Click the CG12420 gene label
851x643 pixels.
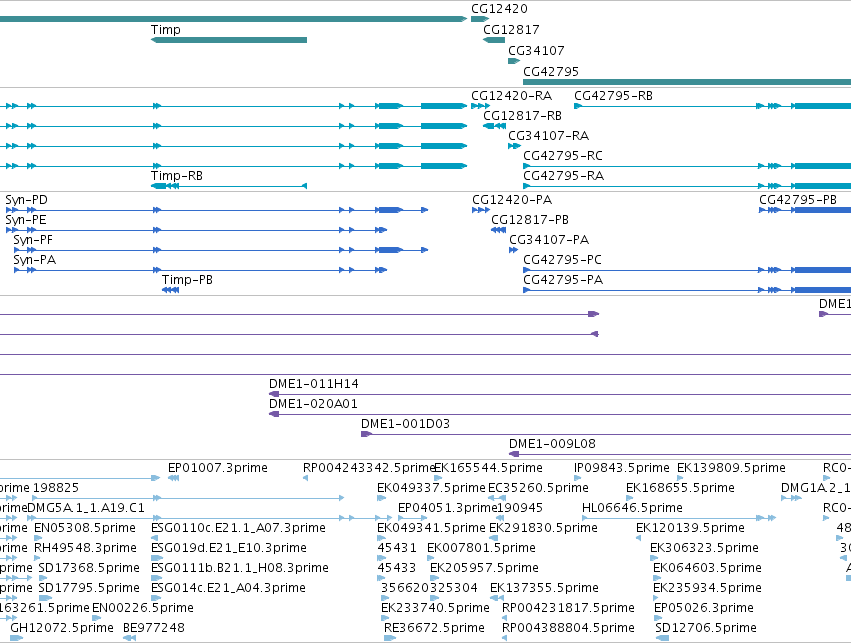(499, 9)
